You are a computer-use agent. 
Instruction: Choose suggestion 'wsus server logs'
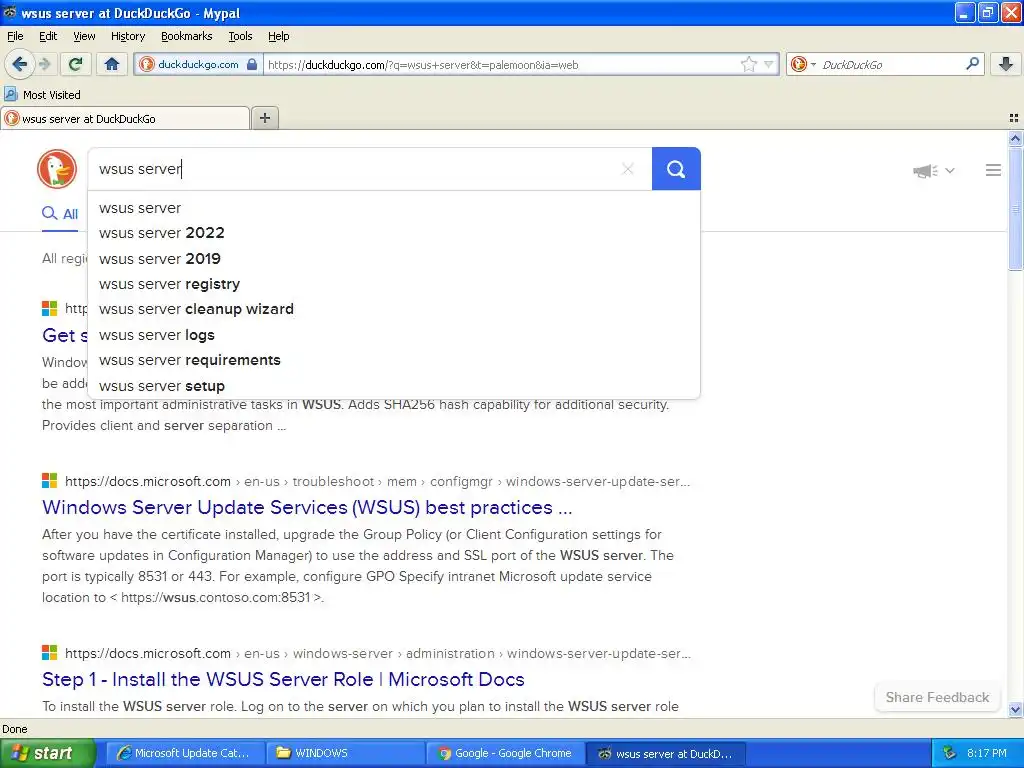click(394, 335)
